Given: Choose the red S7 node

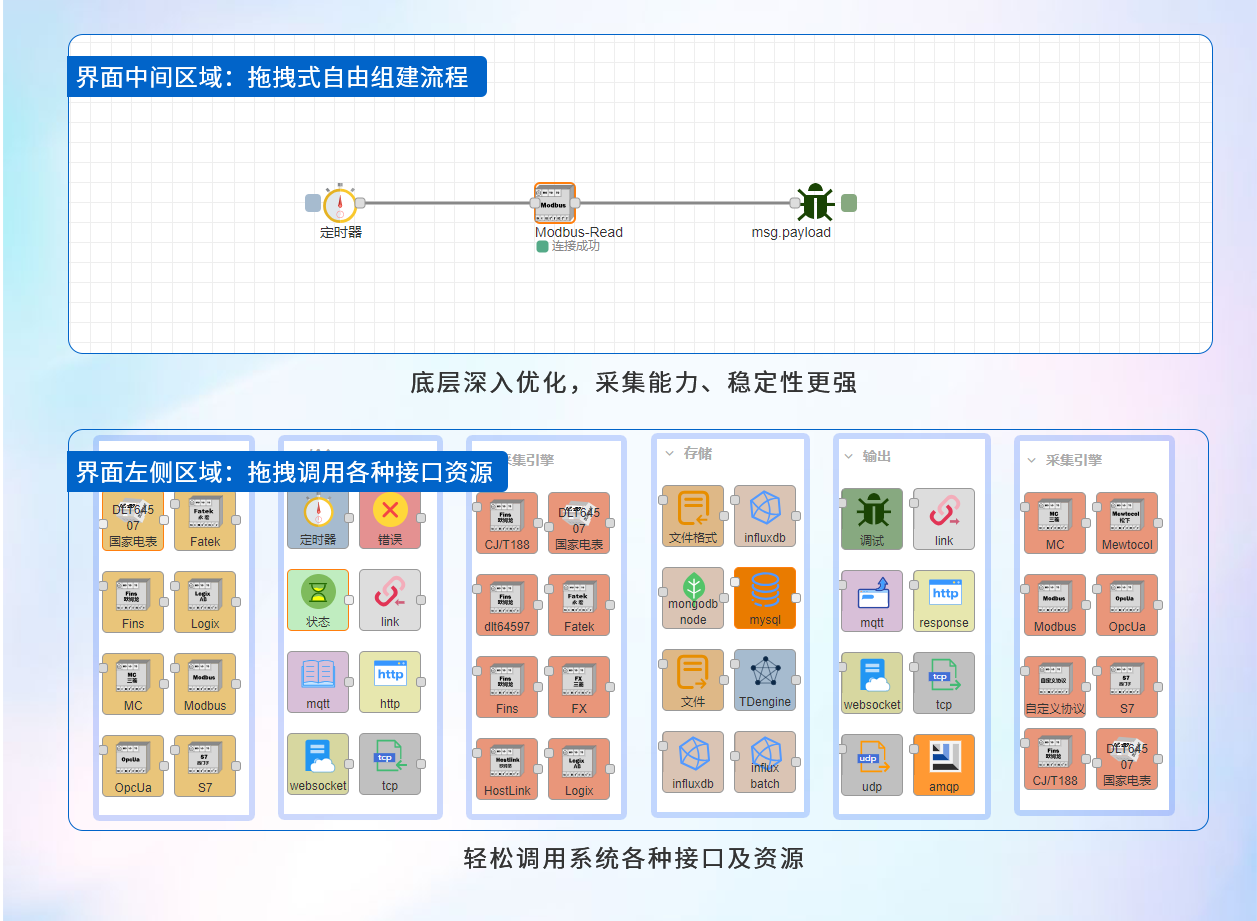Looking at the screenshot, I should 1127,687.
